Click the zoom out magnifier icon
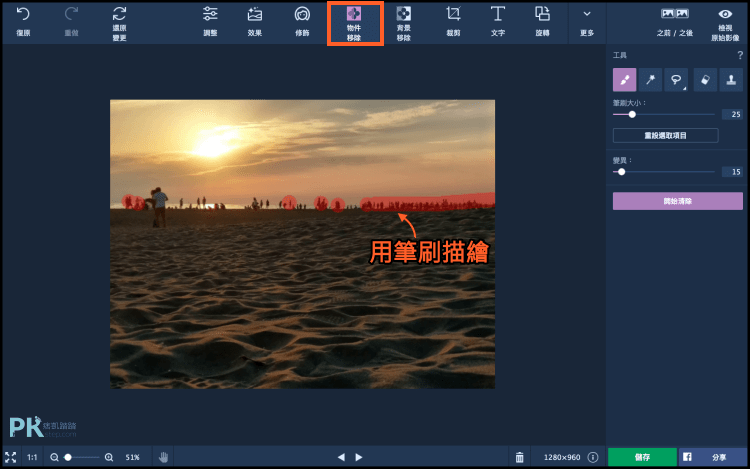This screenshot has height=469, width=750. 55,458
